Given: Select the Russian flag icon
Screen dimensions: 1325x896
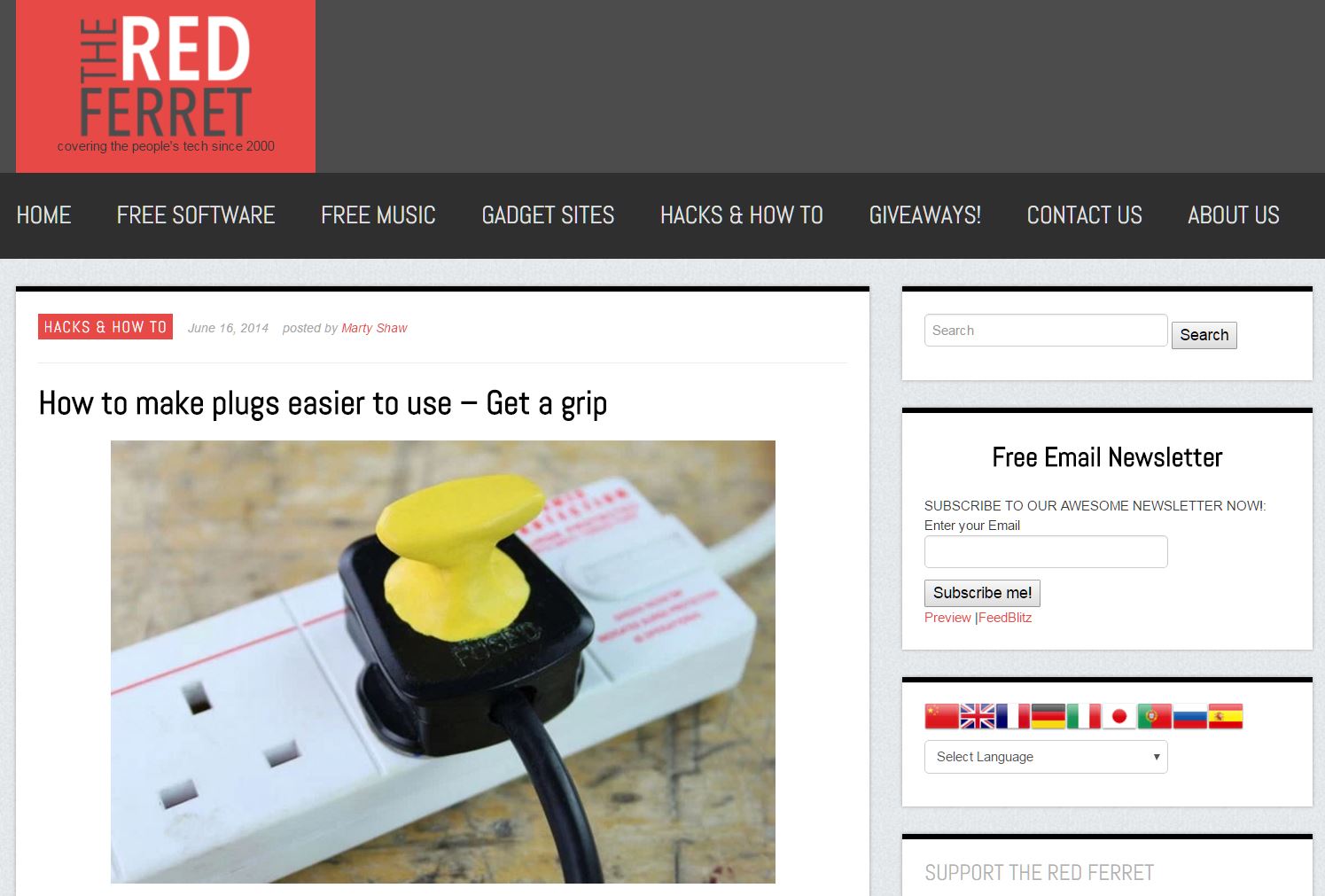Looking at the screenshot, I should click(1189, 716).
